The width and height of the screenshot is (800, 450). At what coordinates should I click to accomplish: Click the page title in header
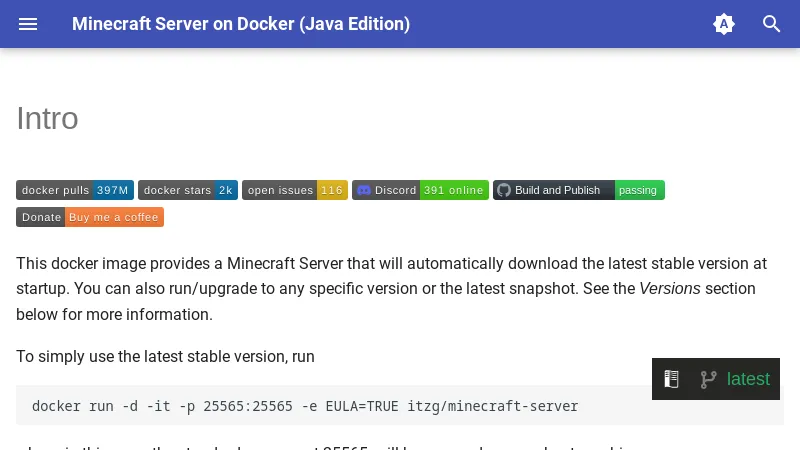click(x=241, y=24)
